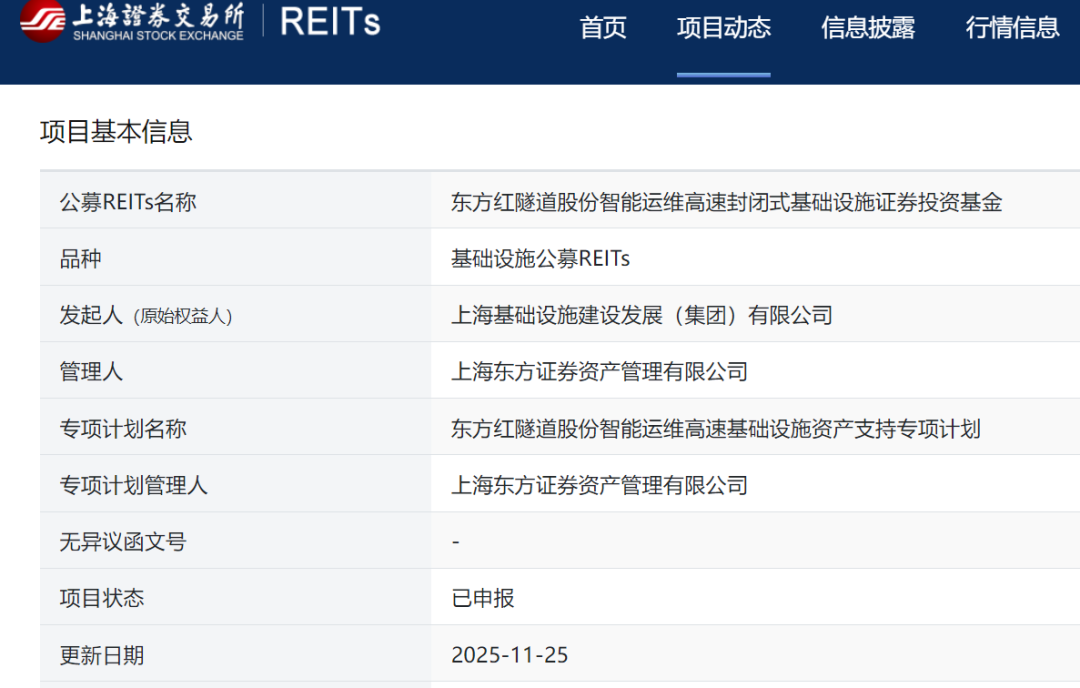Click the 发起人 (原始权益人) row label
The height and width of the screenshot is (688, 1080).
coord(146,316)
